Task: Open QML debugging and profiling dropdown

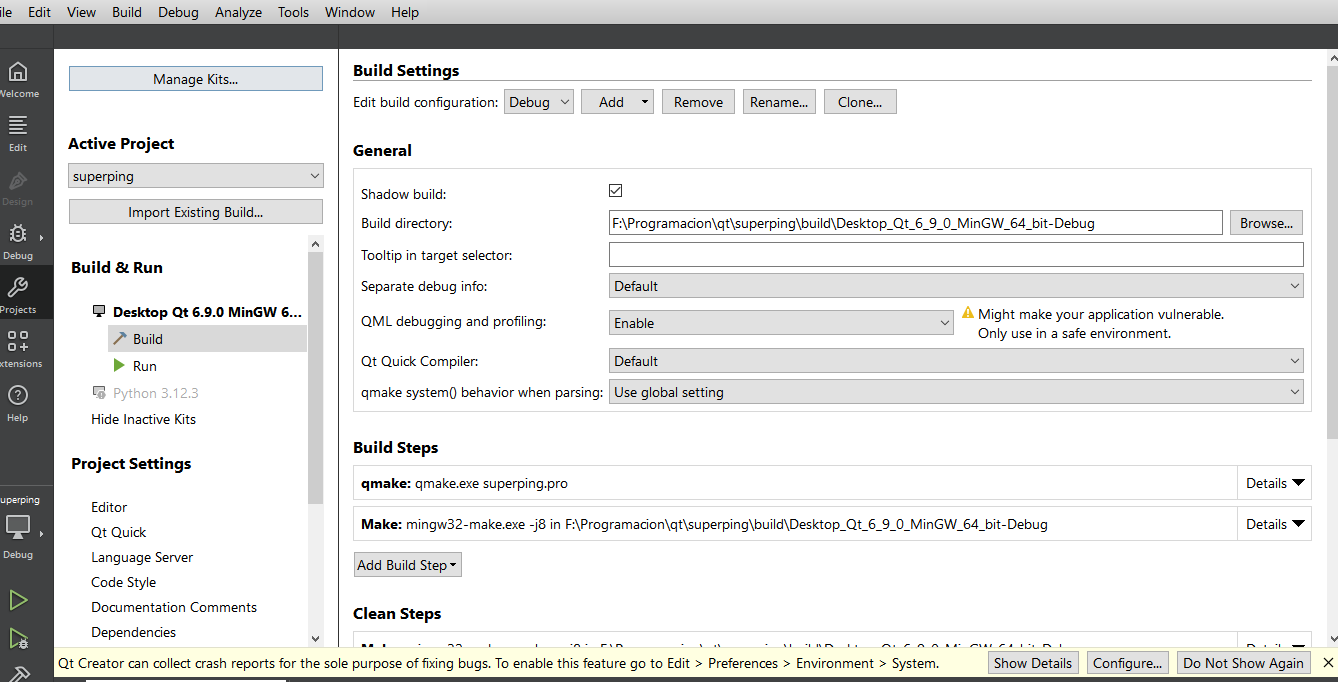Action: click(x=781, y=323)
